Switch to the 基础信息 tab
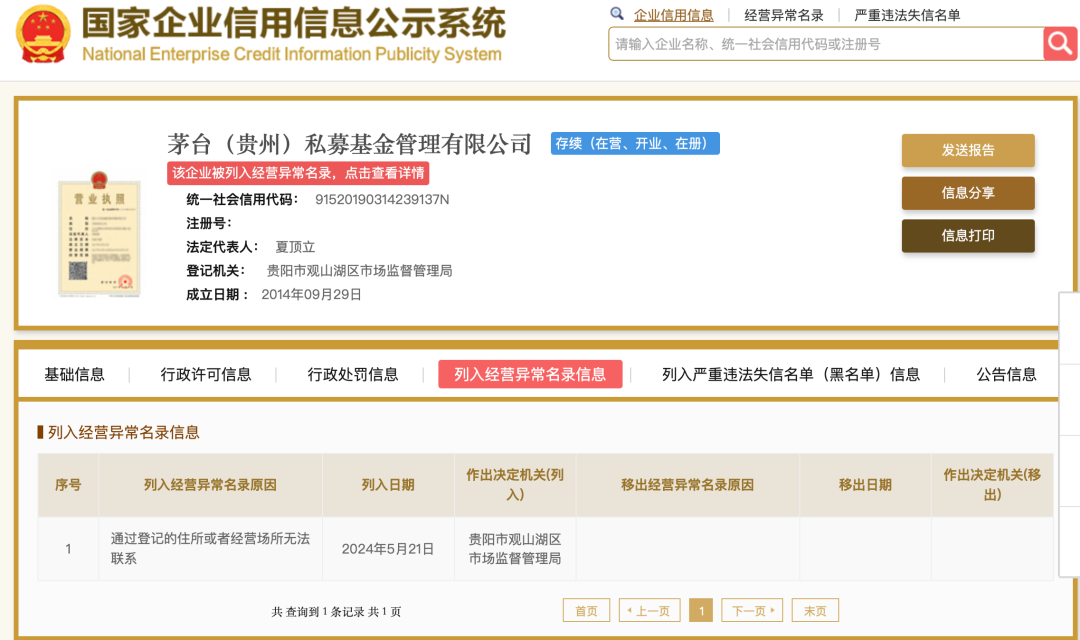This screenshot has height=640, width=1080. pyautogui.click(x=74, y=374)
